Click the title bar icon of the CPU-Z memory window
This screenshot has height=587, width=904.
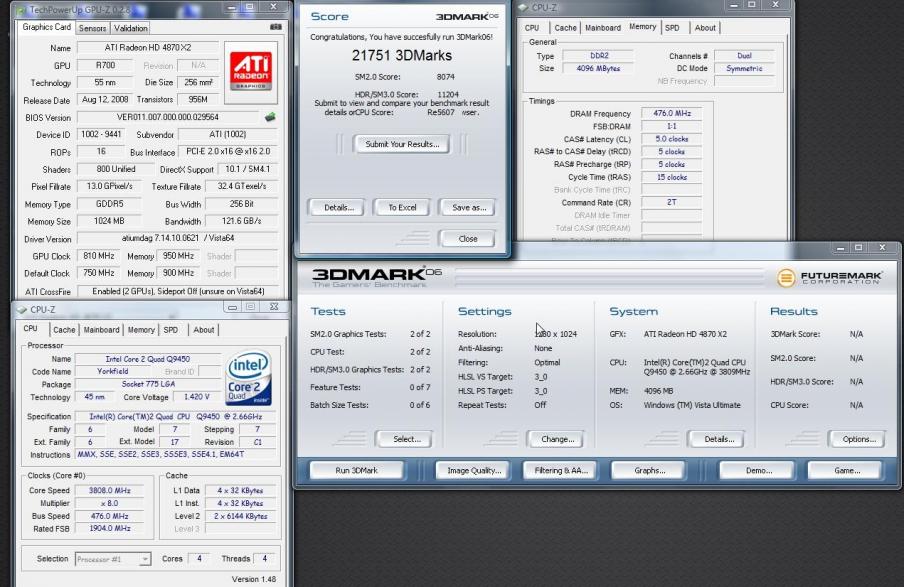pyautogui.click(x=523, y=7)
